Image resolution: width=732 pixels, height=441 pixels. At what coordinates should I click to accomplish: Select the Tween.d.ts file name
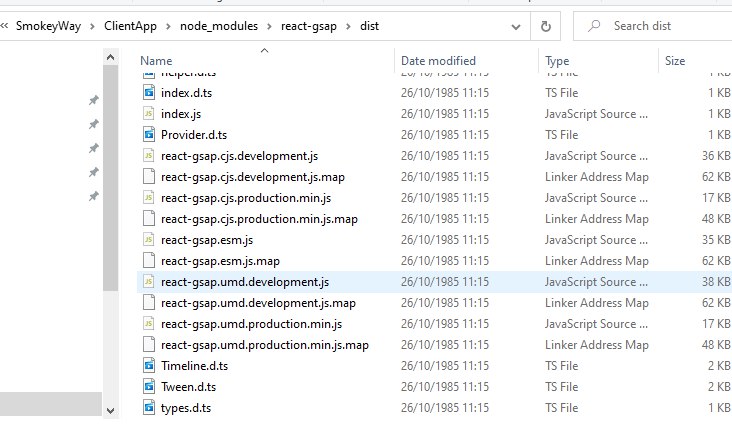pos(188,387)
